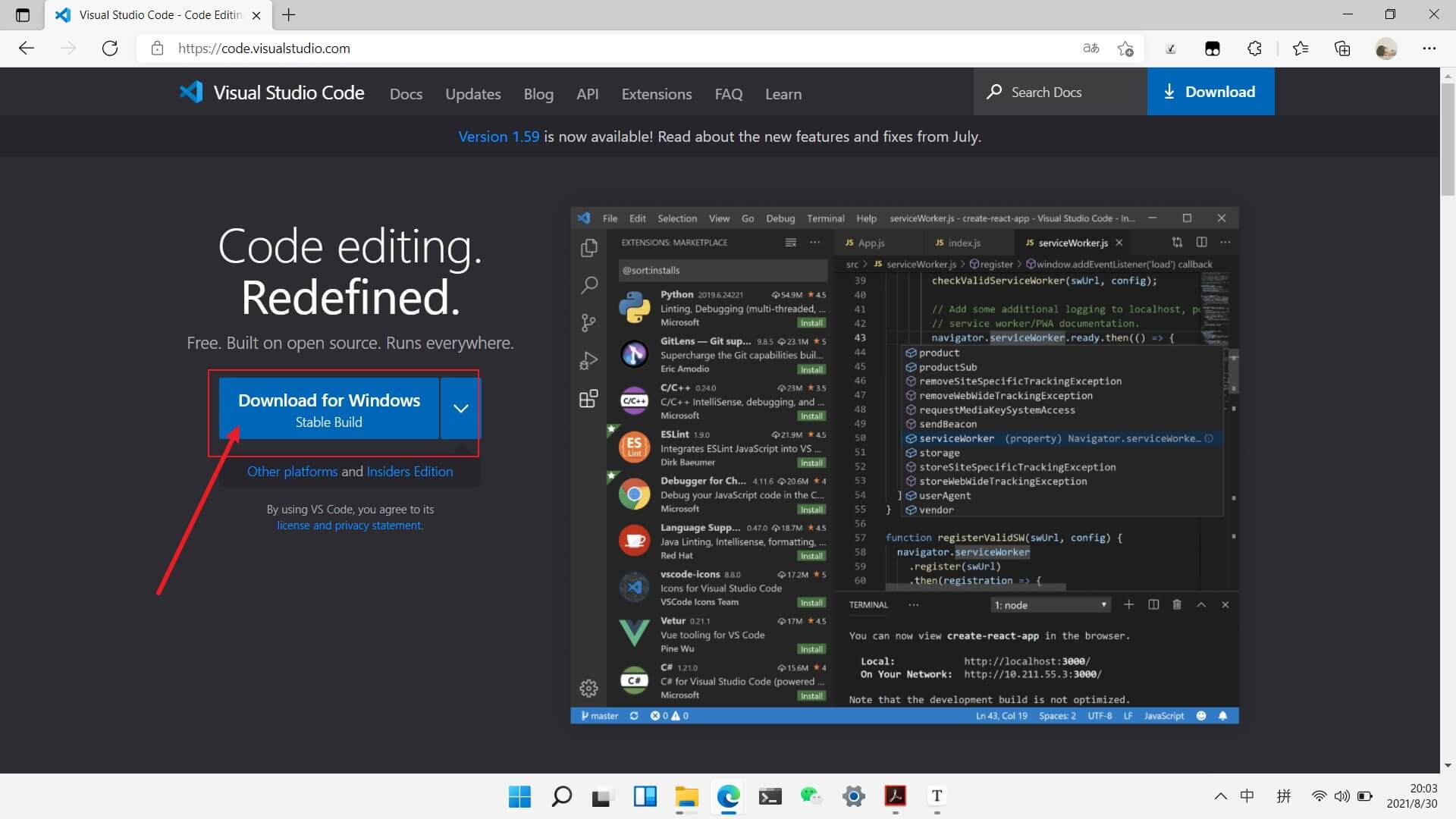Open the clock and date in tray
The width and height of the screenshot is (1456, 819).
coord(1412,796)
